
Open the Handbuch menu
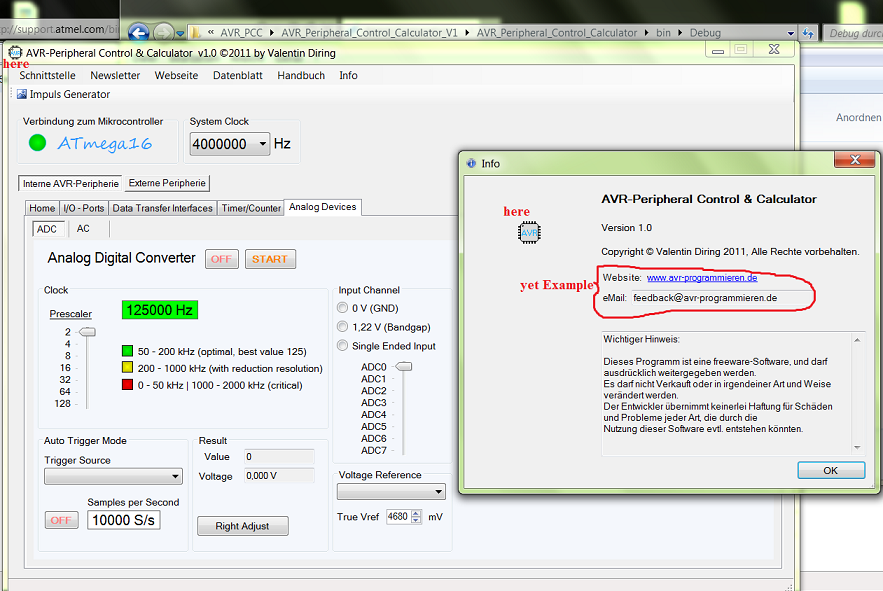[x=300, y=75]
